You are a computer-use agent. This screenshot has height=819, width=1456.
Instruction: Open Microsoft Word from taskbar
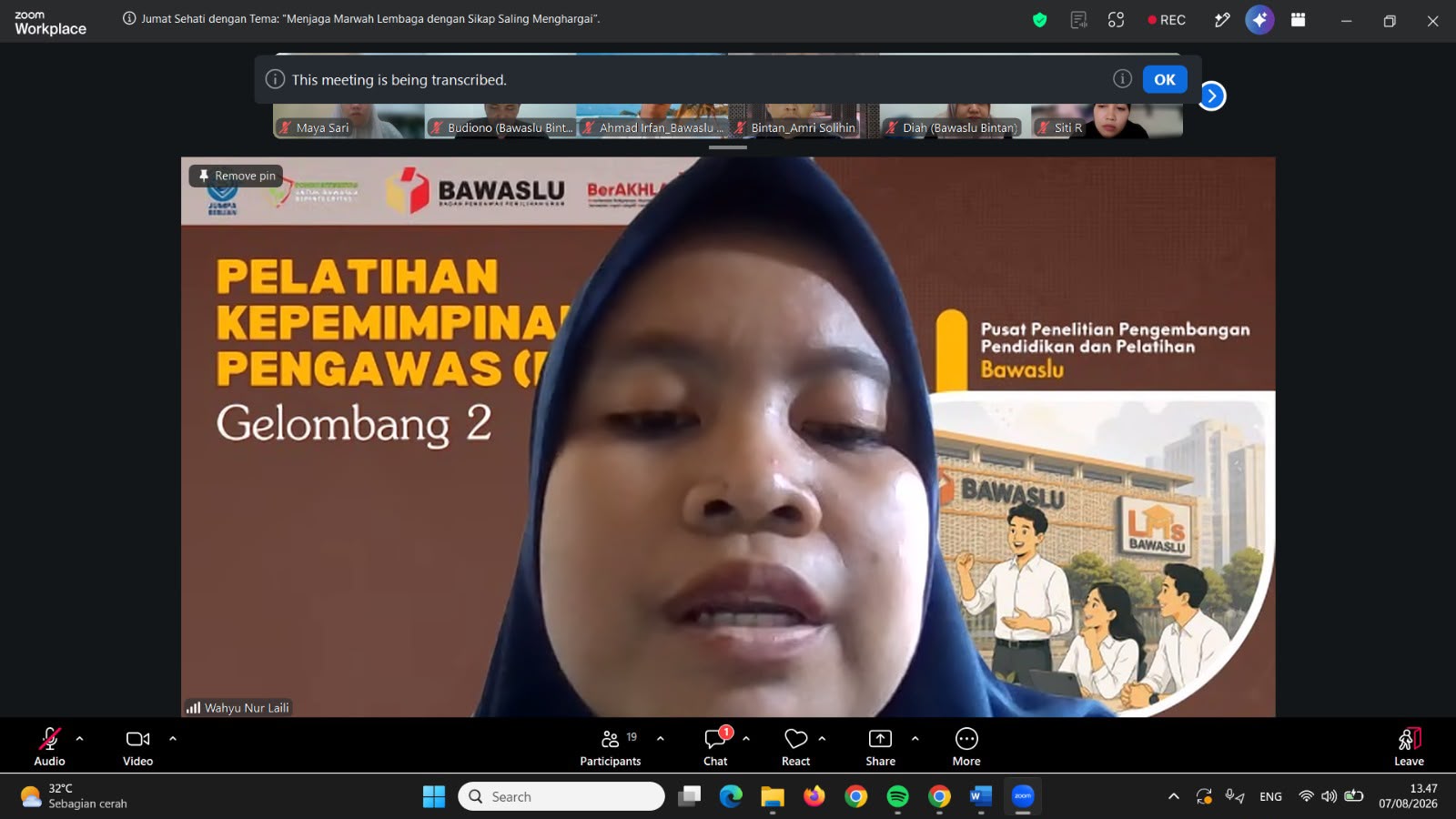(x=980, y=796)
